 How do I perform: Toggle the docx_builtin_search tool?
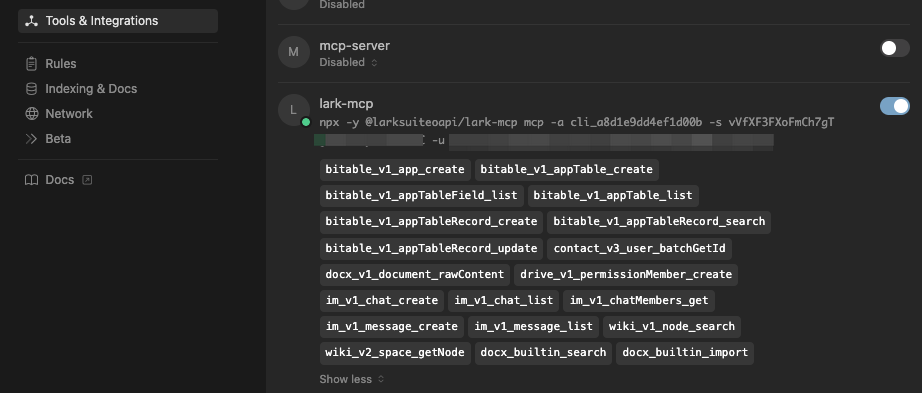point(543,353)
